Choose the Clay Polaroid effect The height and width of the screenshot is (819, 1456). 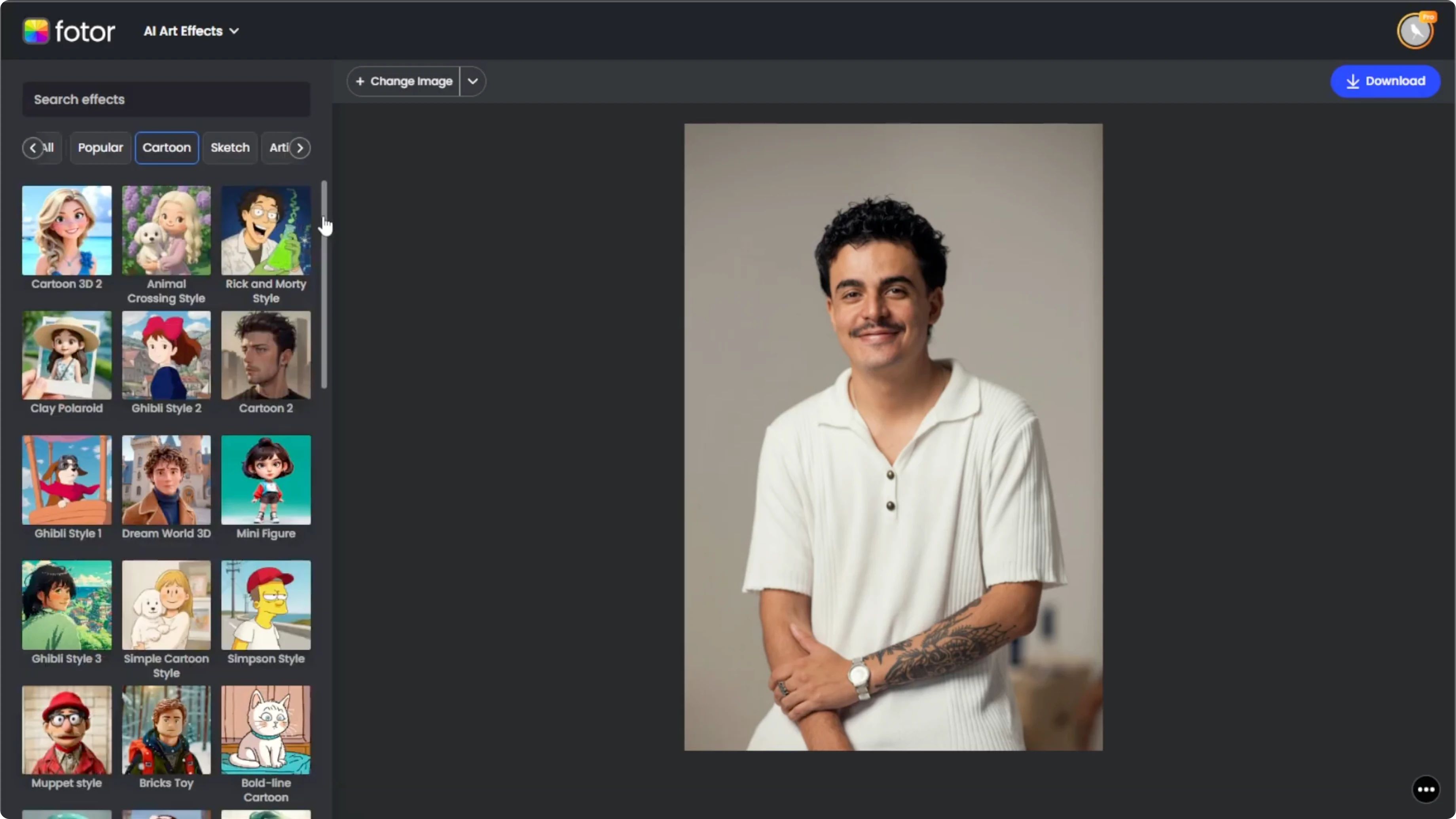(67, 356)
